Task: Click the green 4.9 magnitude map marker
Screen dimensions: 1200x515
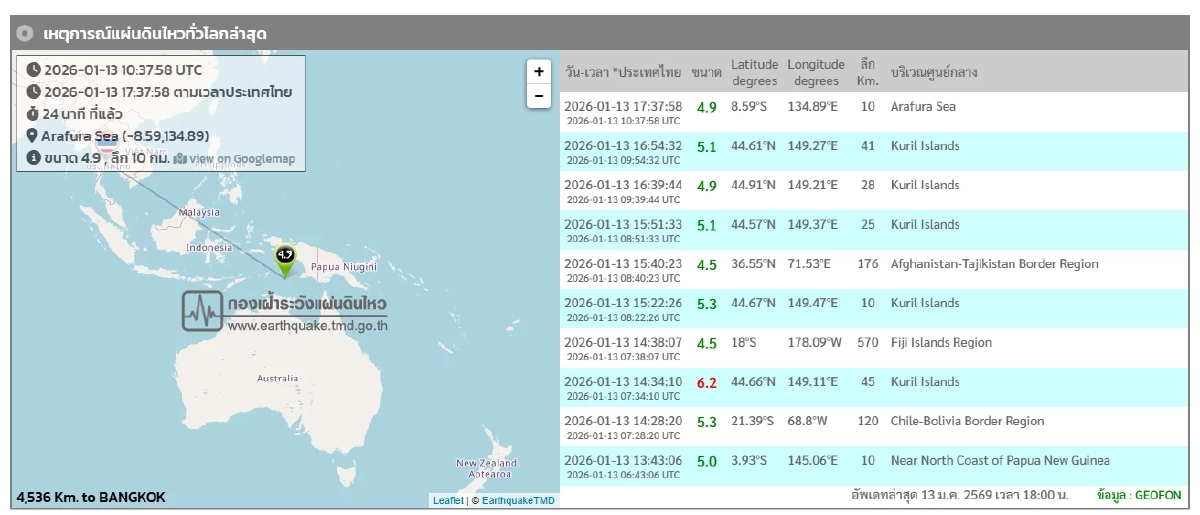Action: tap(286, 259)
